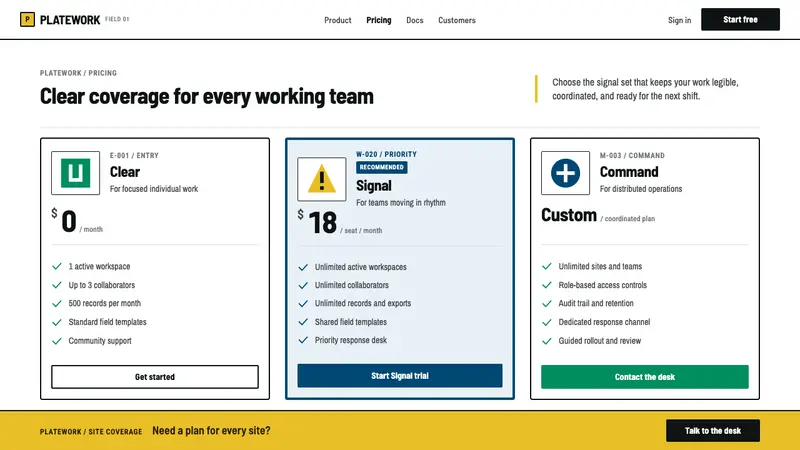
Task: Click 'For teams moving in rhythm' text
Action: tap(401, 203)
